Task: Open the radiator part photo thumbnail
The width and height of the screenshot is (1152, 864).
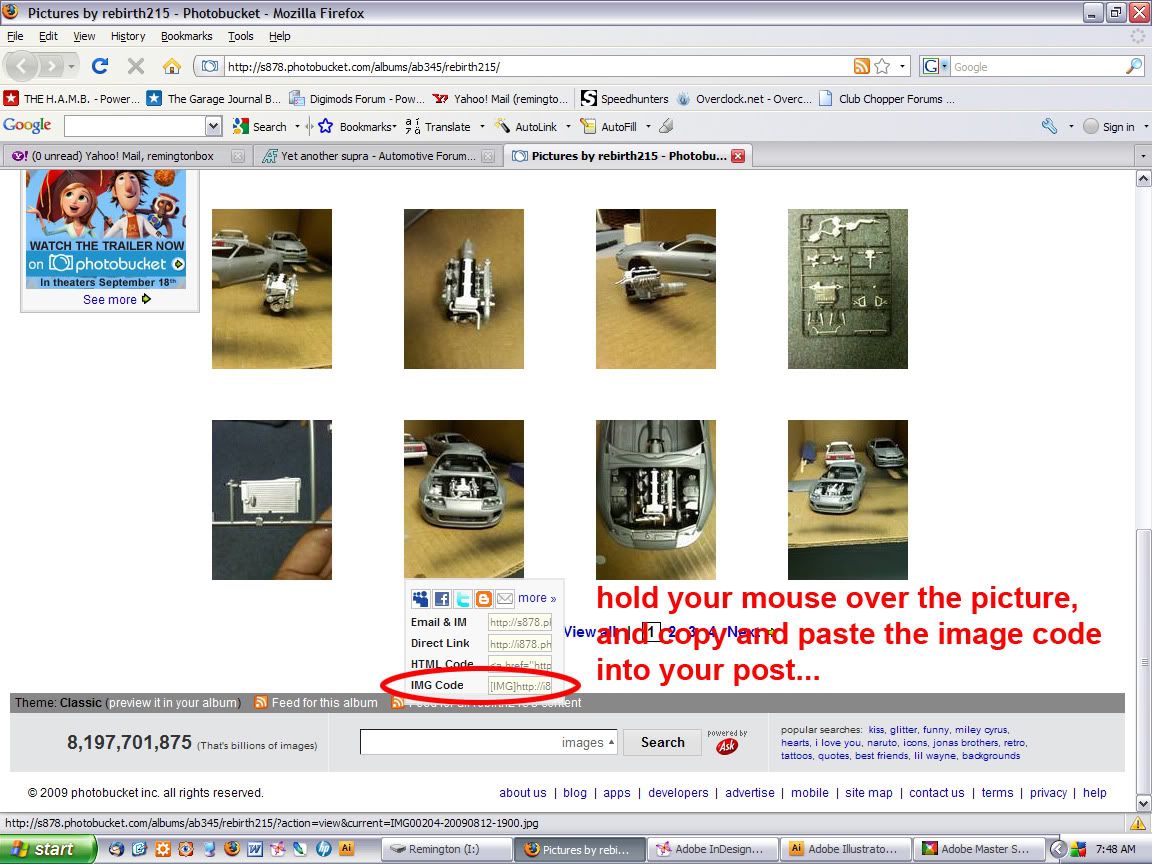Action: click(x=271, y=499)
